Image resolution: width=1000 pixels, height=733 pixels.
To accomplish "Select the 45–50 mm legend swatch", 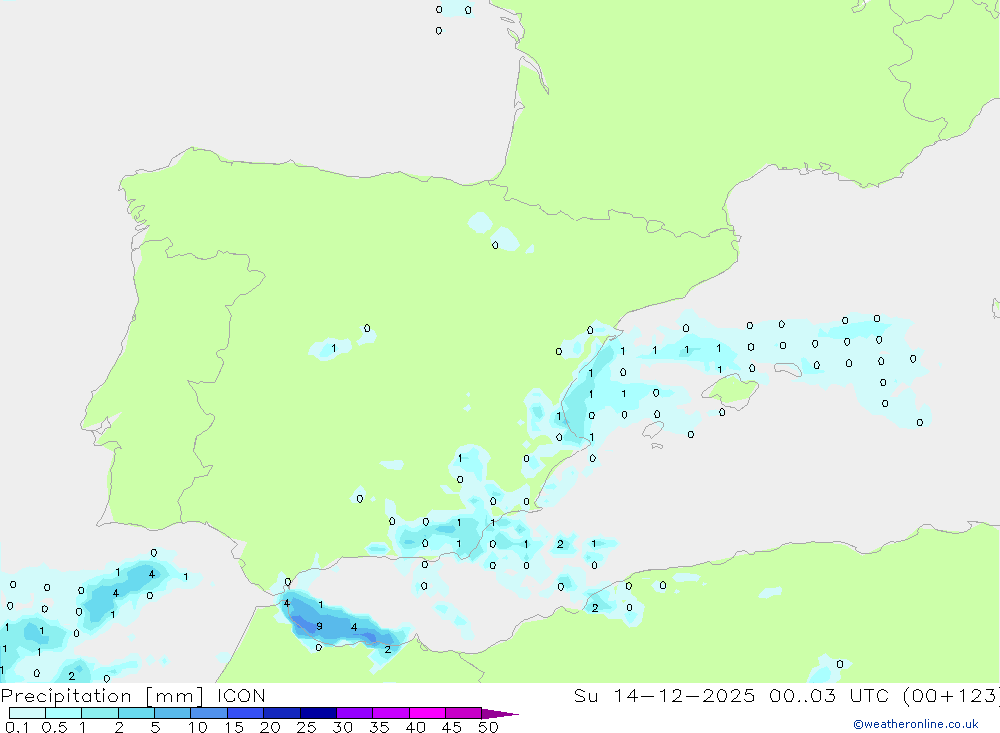I will point(463,713).
